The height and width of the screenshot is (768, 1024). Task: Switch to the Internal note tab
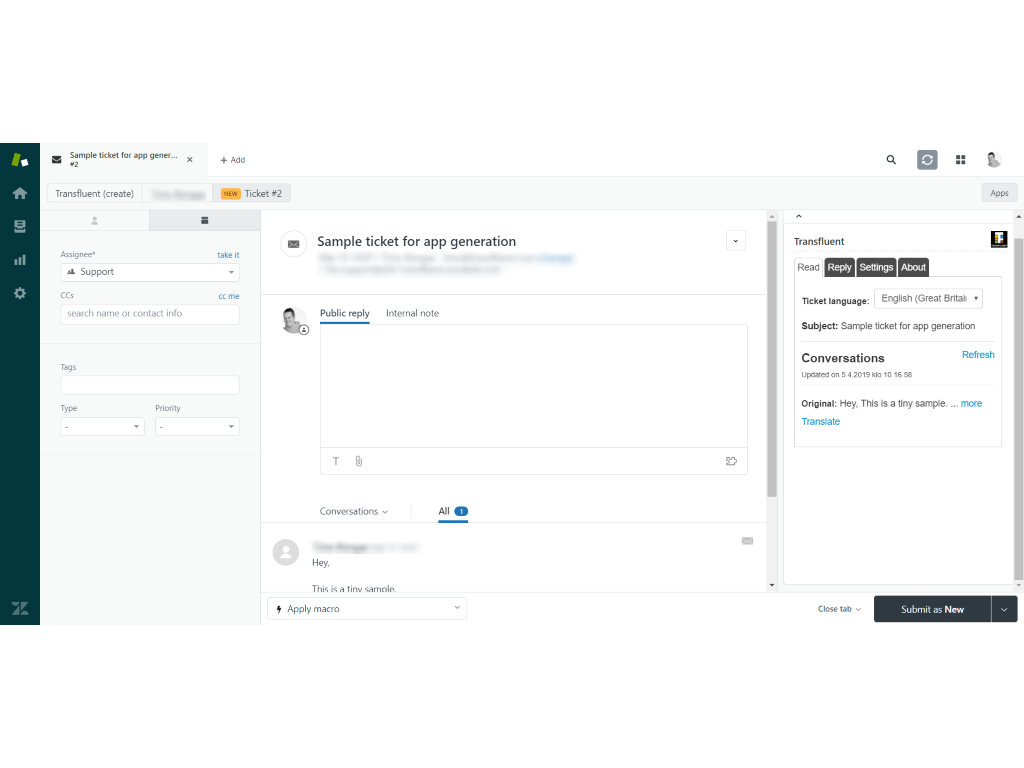[412, 314]
